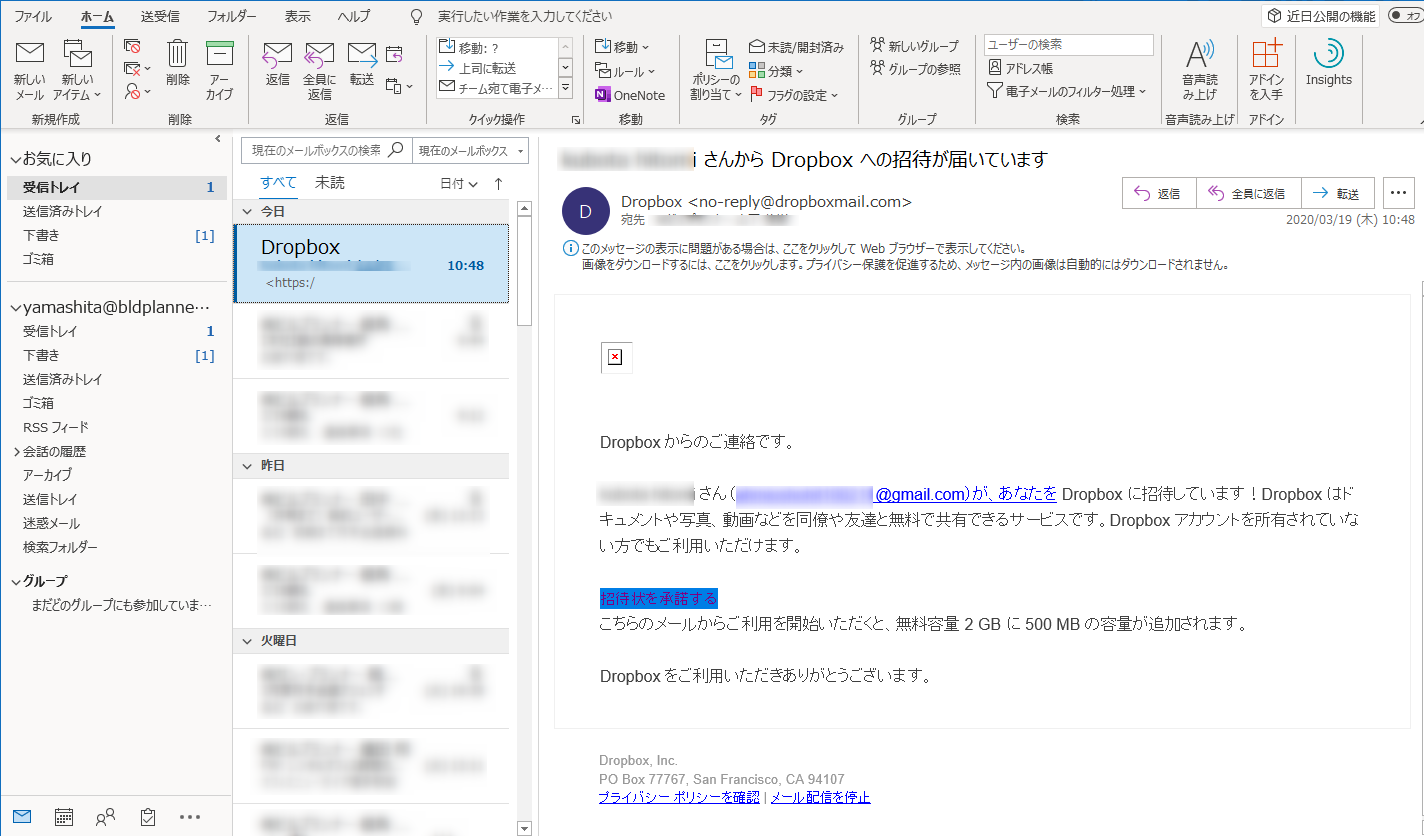Click 招待状を承諾する link
Viewport: 1424px width, 836px height.
659,599
